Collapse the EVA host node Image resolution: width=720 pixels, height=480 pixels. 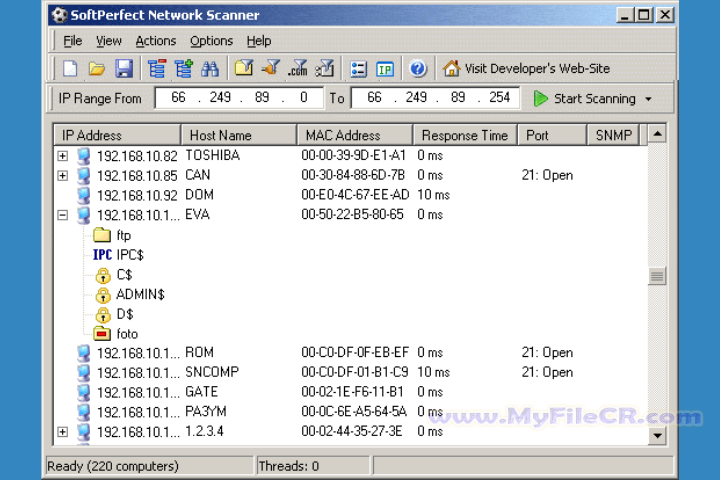[63, 215]
